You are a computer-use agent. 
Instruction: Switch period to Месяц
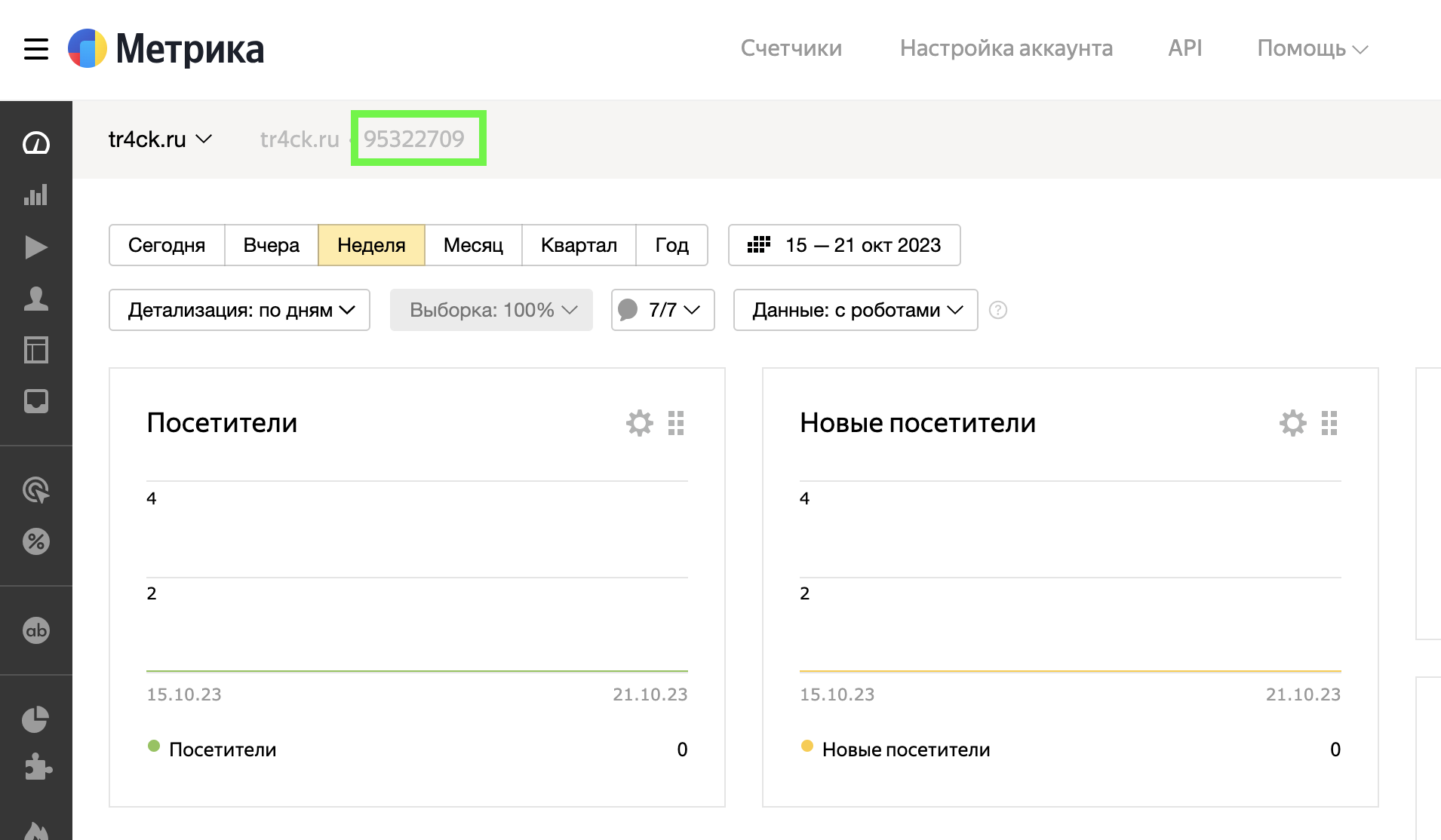[473, 245]
